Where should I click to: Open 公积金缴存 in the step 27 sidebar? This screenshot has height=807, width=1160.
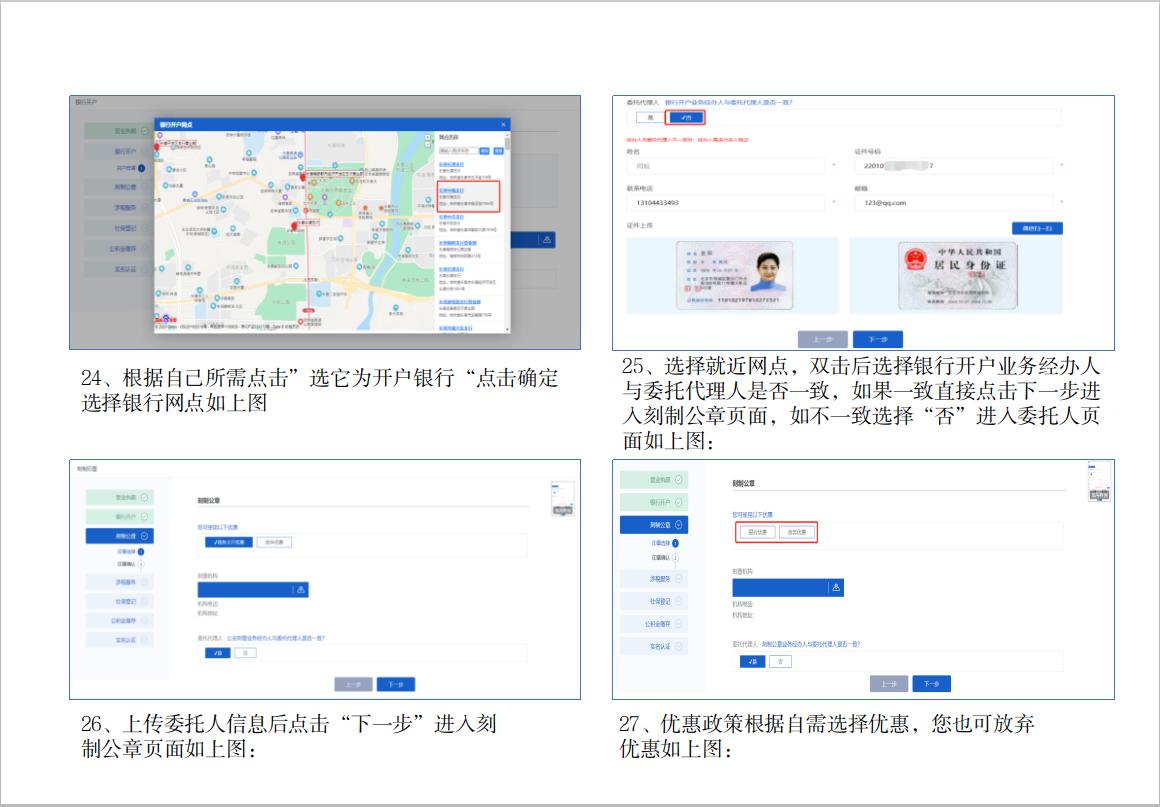[x=654, y=624]
